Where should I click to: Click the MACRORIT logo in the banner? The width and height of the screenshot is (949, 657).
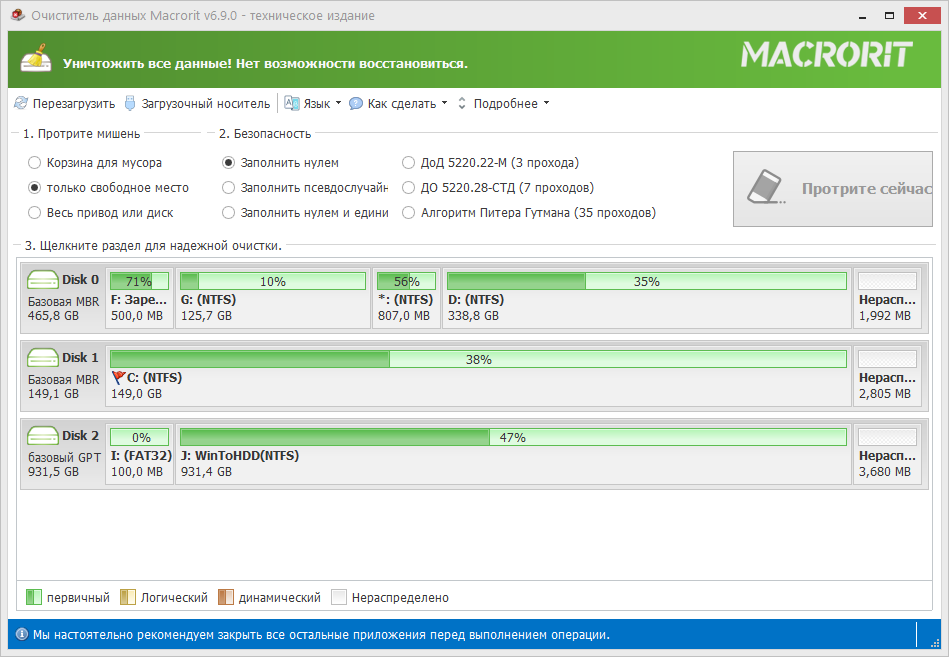coord(827,54)
